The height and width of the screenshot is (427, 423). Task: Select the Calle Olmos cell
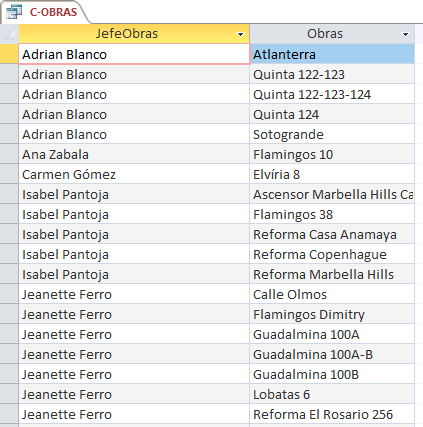[332, 294]
